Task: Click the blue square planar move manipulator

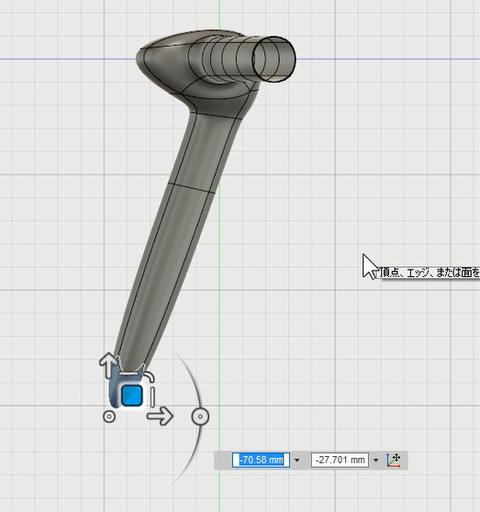Action: [x=132, y=395]
